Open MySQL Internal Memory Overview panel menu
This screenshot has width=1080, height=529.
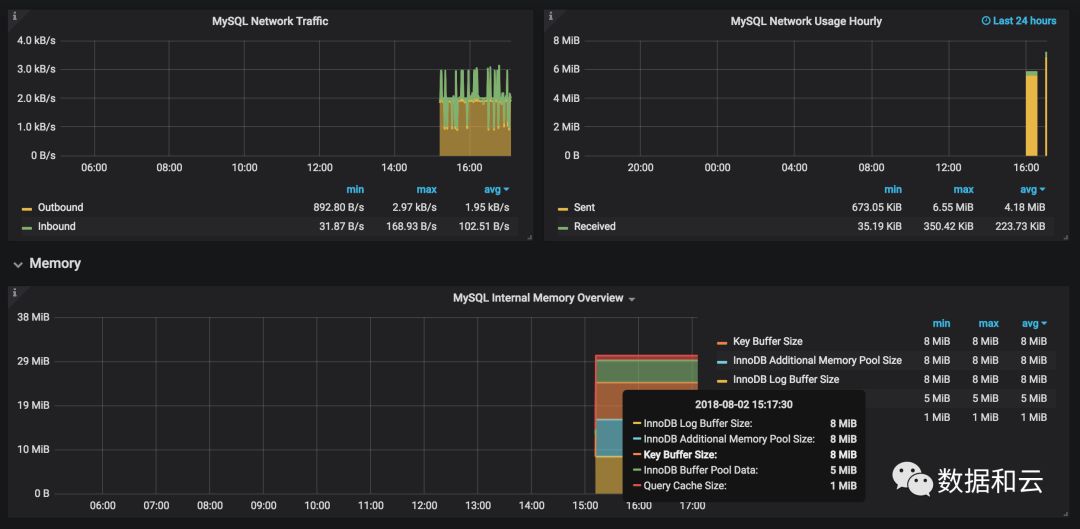[544, 298]
